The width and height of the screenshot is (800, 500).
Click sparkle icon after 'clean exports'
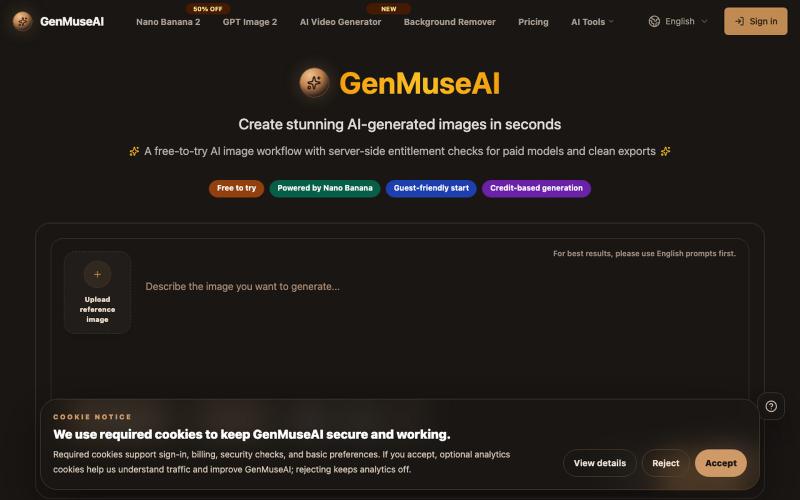pos(665,152)
